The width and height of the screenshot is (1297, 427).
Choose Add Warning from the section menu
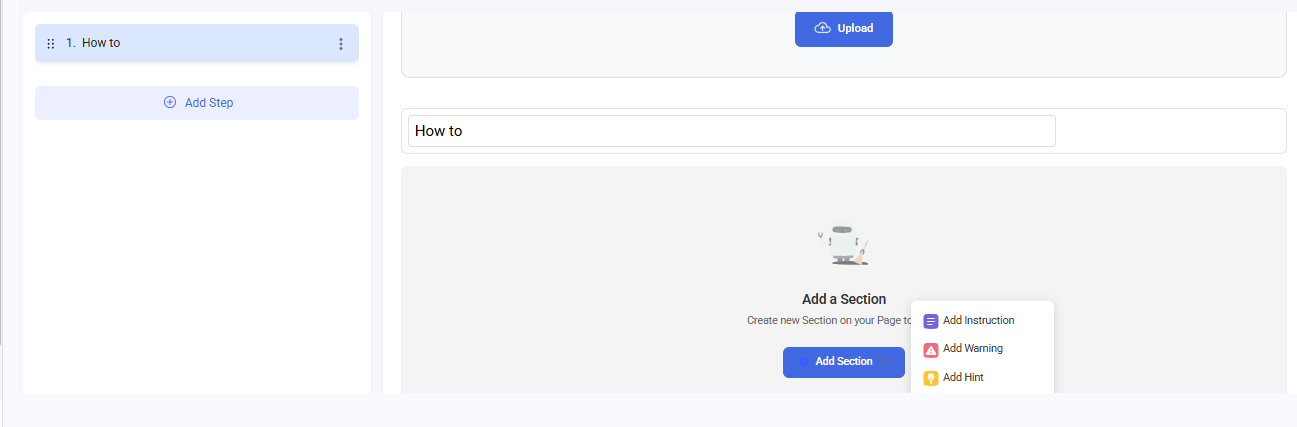coord(972,349)
